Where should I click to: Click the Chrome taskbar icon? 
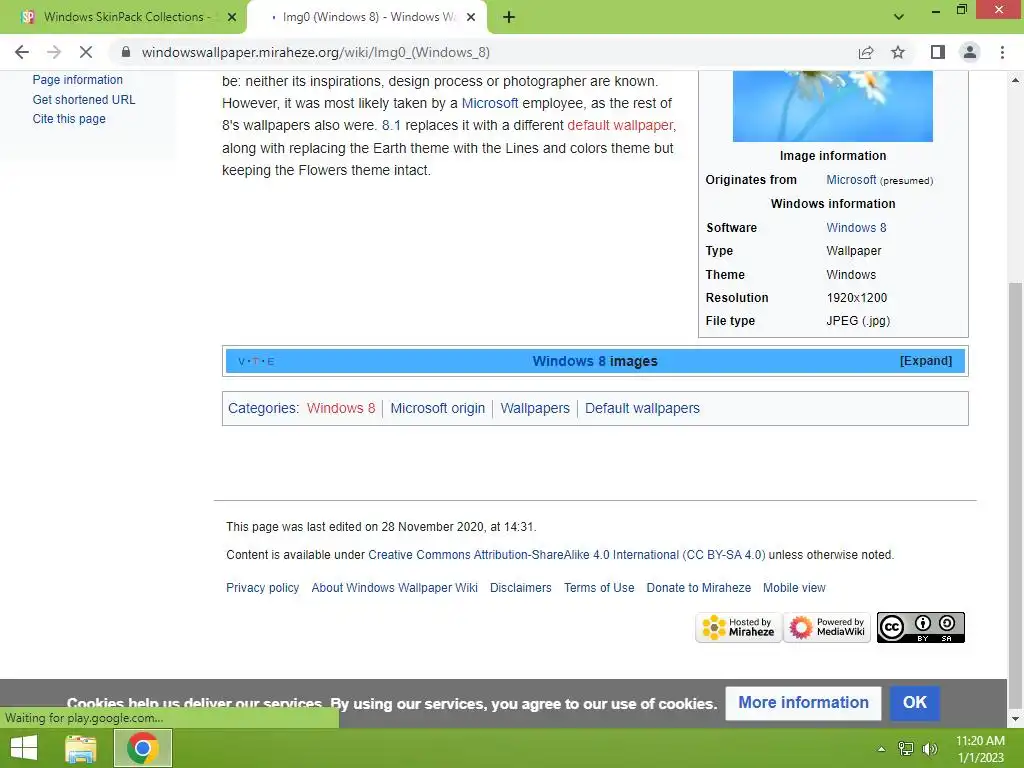pos(143,748)
